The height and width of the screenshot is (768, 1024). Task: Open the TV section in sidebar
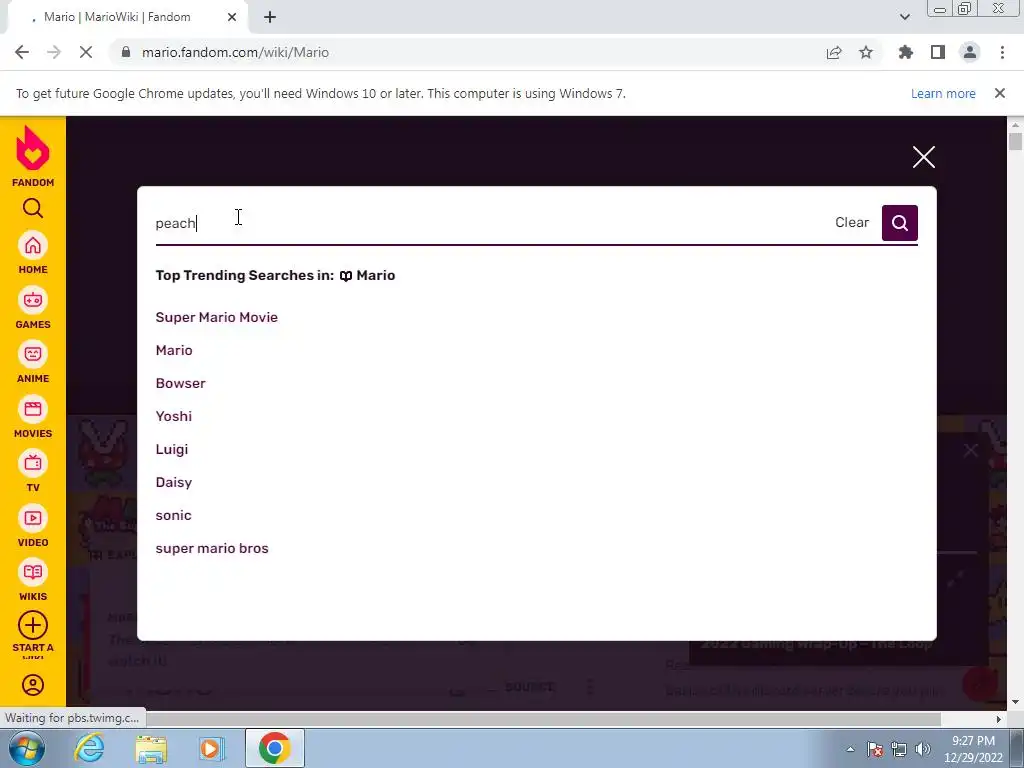(x=33, y=470)
